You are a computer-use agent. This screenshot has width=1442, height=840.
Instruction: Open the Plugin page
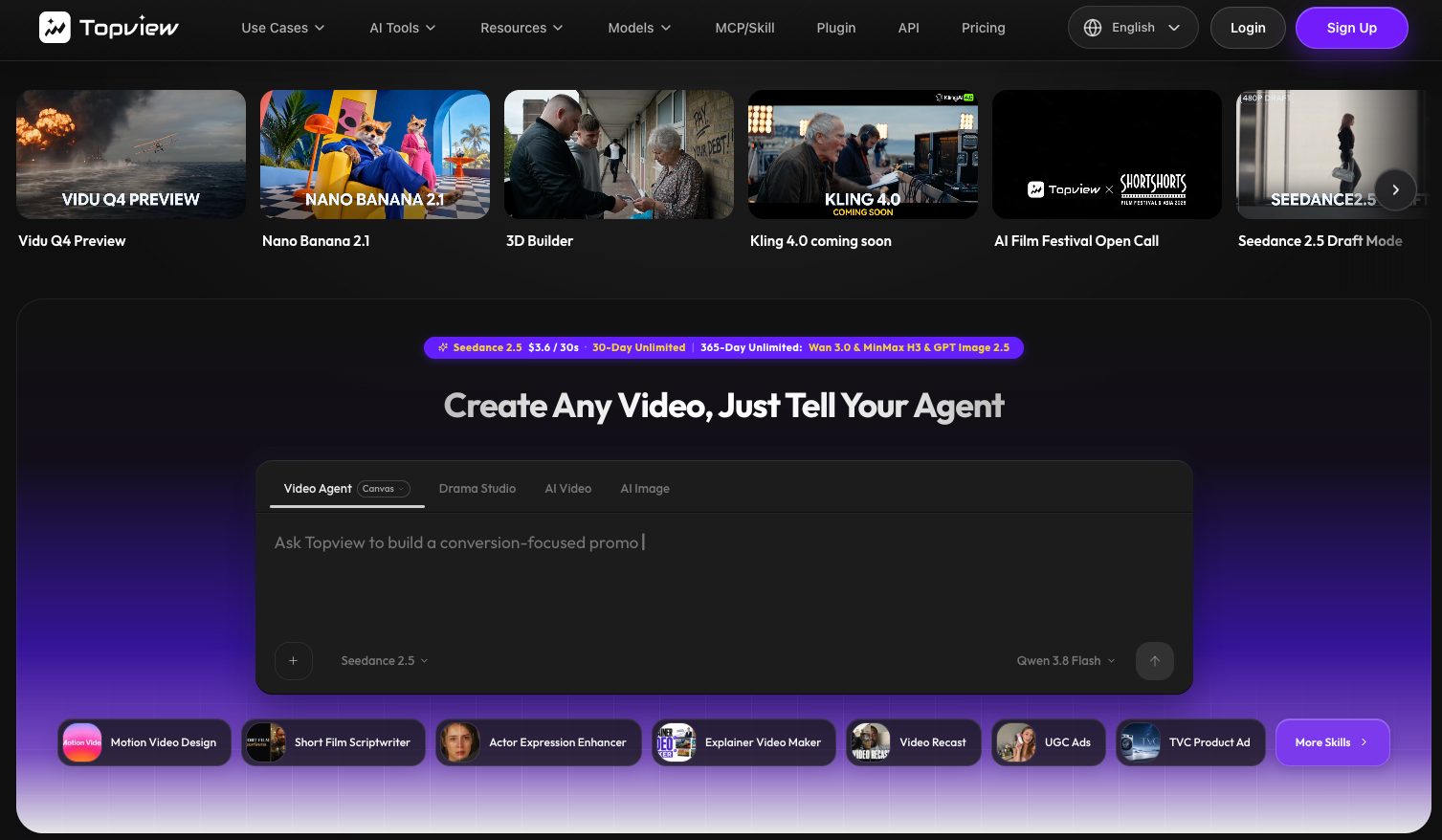click(x=836, y=28)
